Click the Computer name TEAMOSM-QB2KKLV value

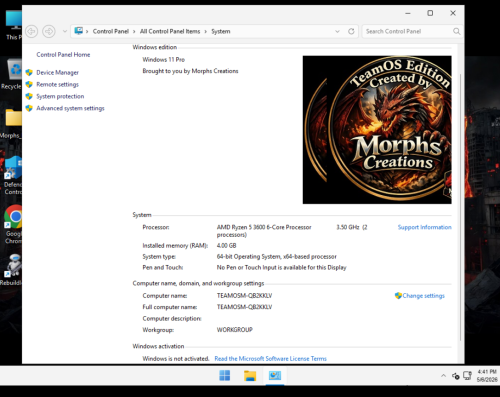[244, 296]
